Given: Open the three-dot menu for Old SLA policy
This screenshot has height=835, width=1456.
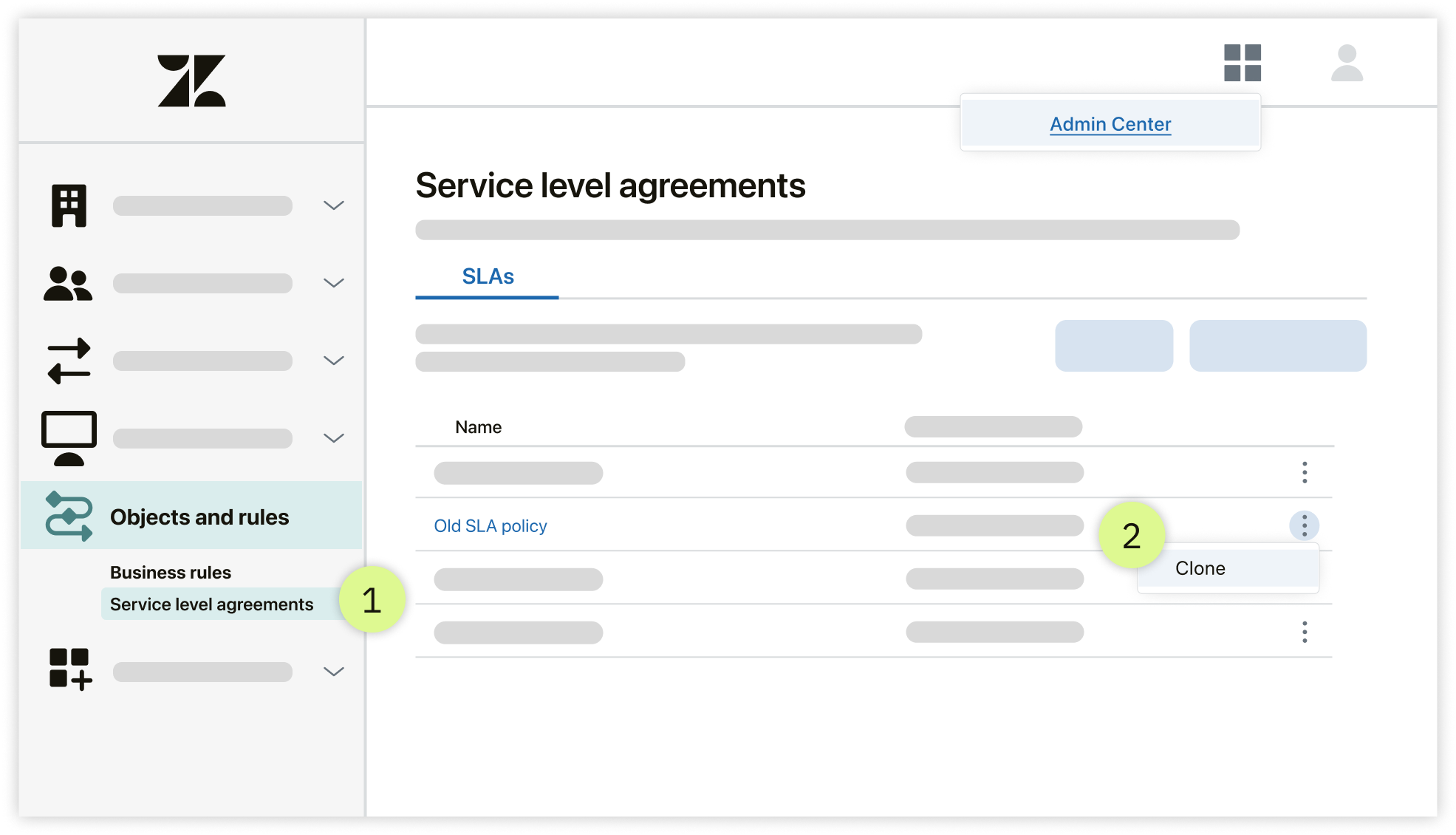Looking at the screenshot, I should tap(1305, 525).
